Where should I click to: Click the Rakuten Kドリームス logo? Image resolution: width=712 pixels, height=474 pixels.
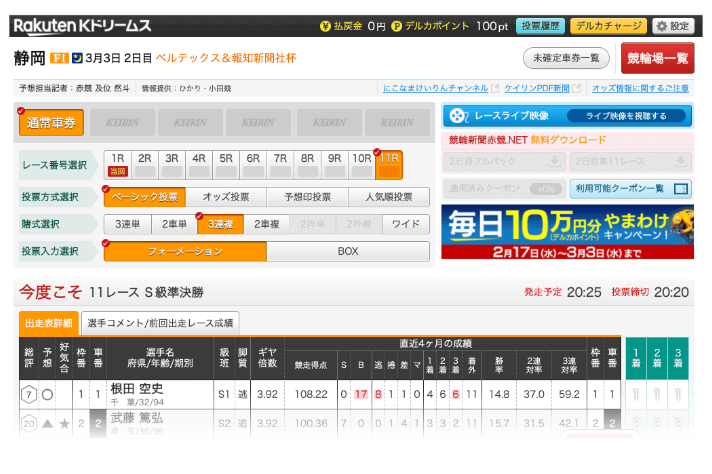82,25
